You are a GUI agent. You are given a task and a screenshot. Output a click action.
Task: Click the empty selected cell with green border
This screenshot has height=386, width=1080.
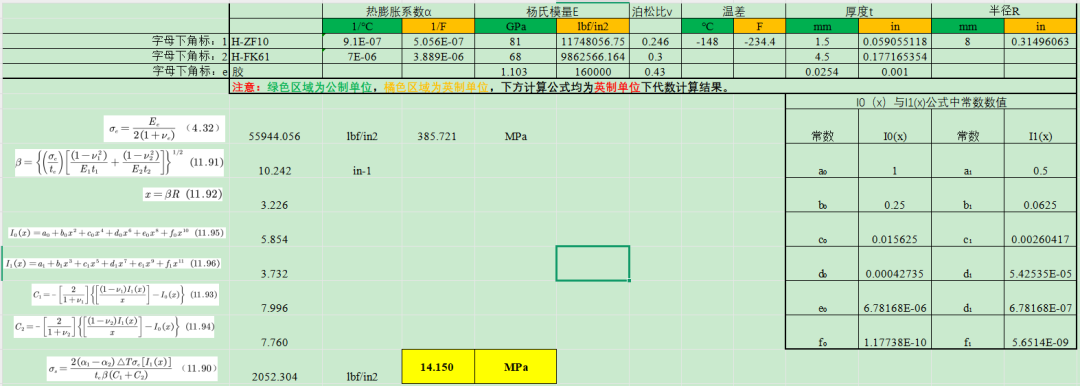click(592, 263)
